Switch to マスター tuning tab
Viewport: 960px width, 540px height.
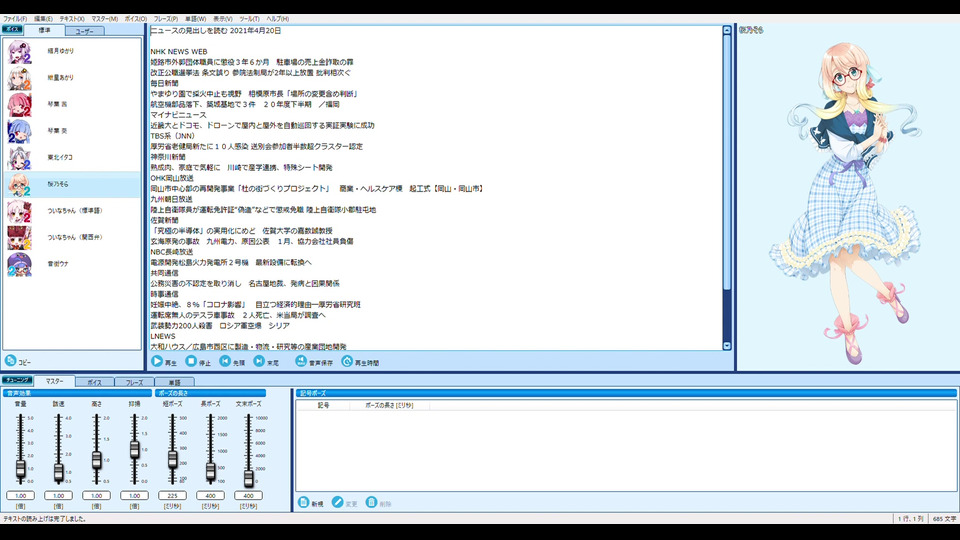(54, 381)
